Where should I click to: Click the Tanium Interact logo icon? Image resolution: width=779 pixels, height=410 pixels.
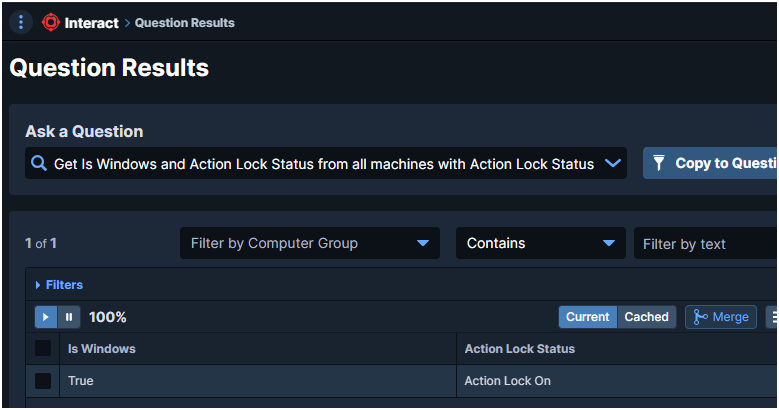(x=51, y=22)
